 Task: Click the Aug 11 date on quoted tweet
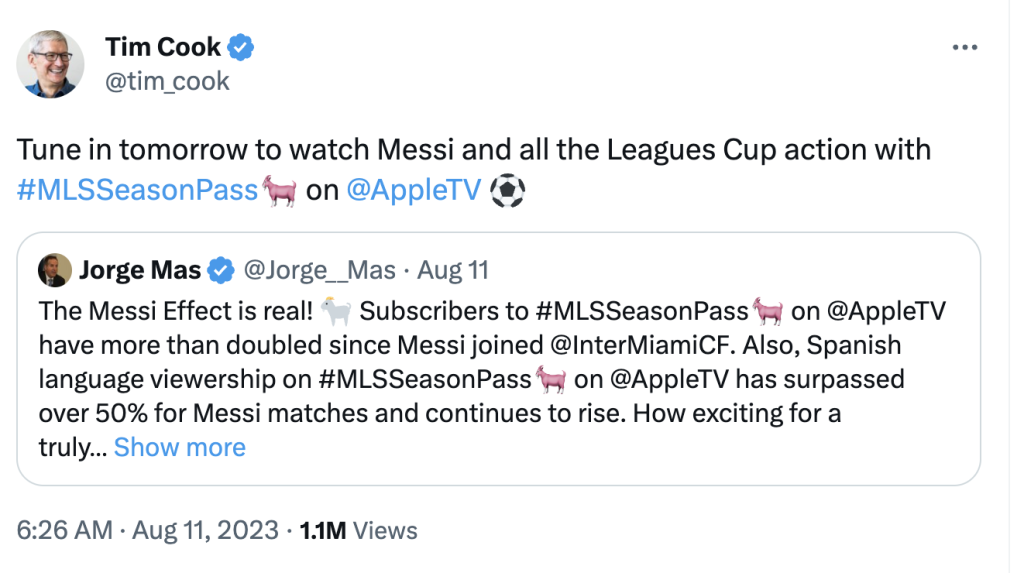452,270
